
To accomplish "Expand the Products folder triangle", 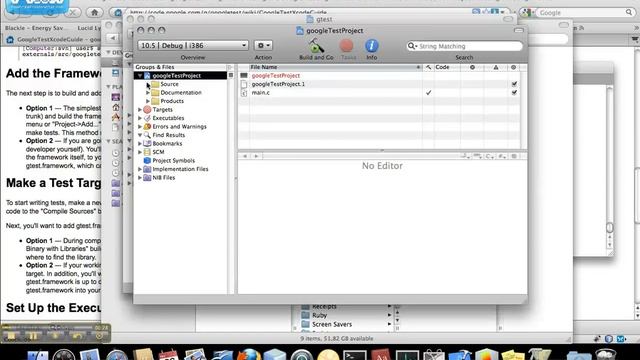I will (148, 101).
